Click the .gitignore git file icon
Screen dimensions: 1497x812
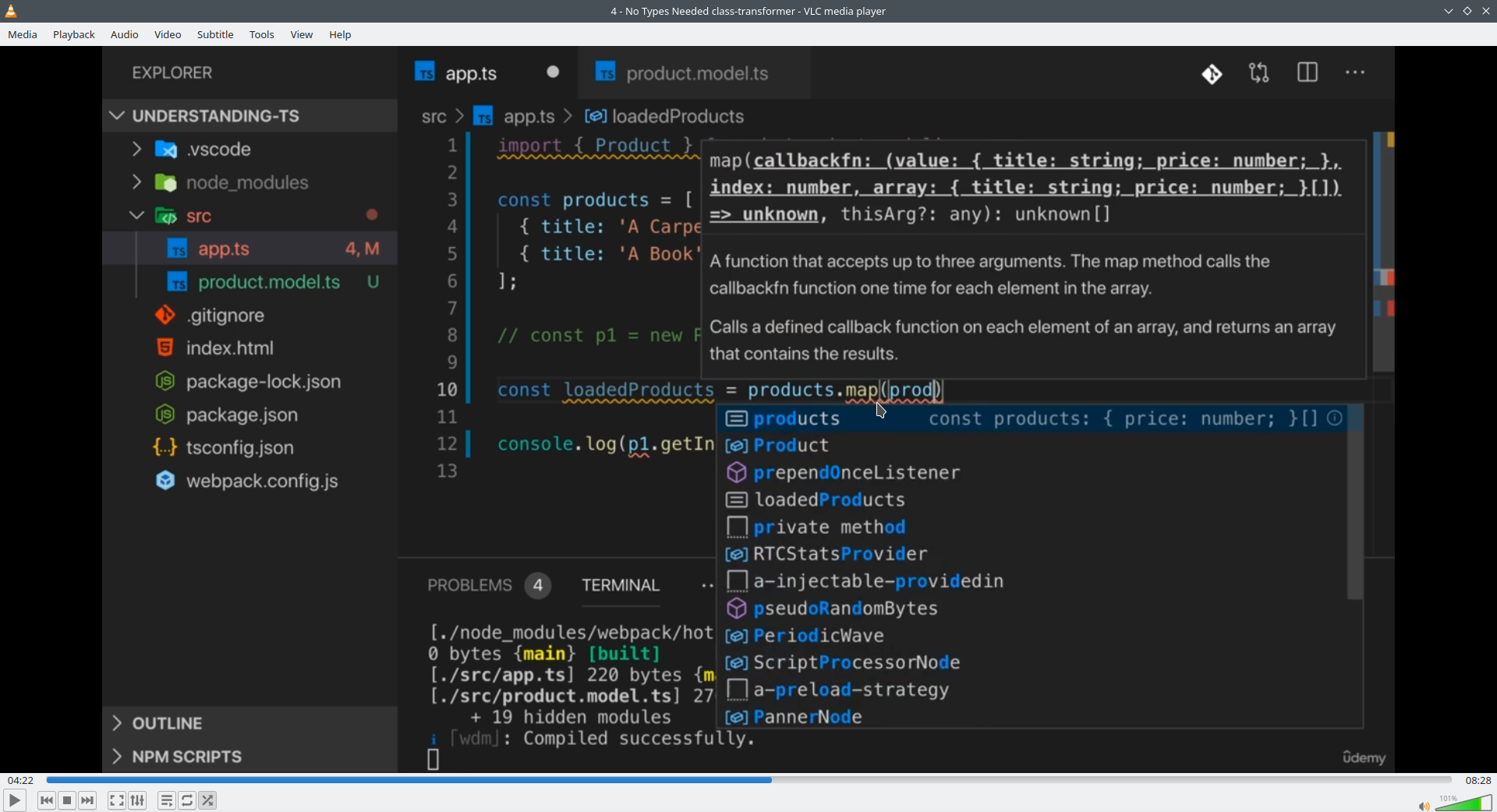click(165, 315)
